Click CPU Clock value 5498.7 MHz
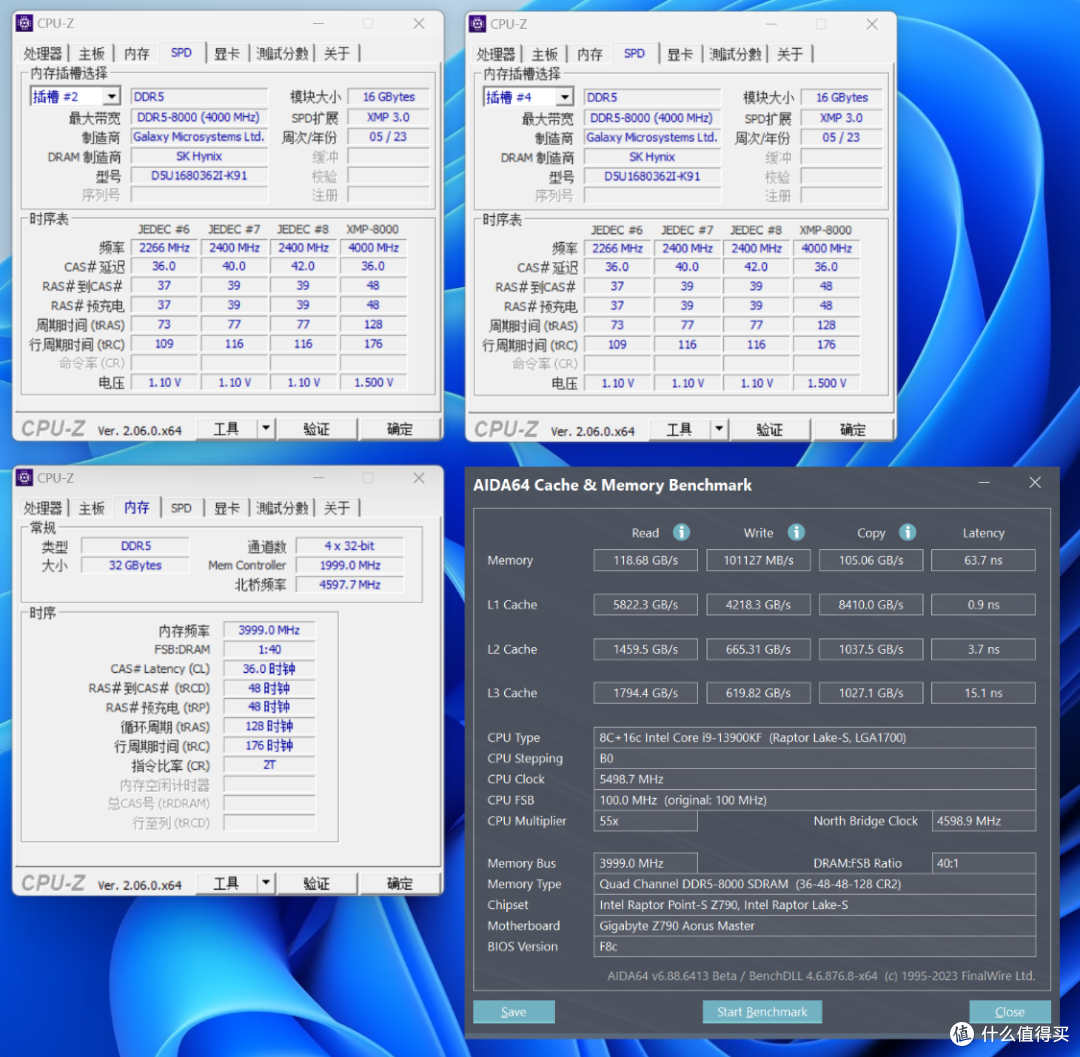Viewport: 1080px width, 1057px height. coord(814,779)
